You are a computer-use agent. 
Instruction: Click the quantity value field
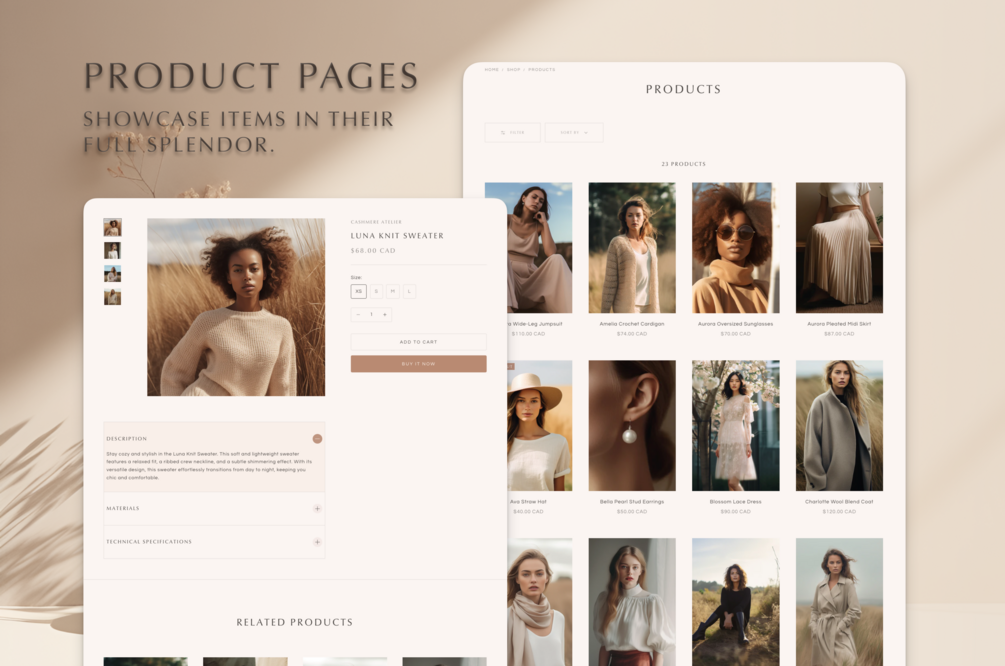tap(371, 314)
